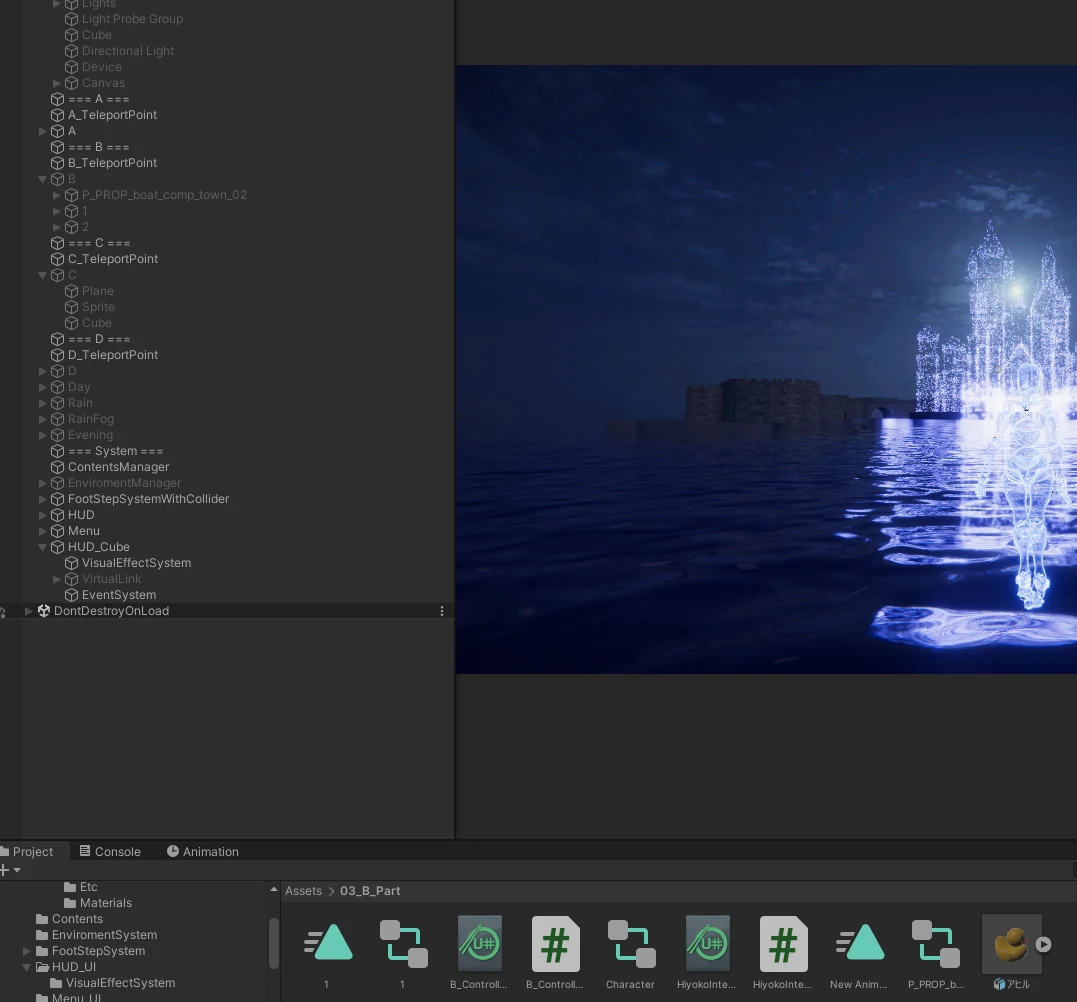This screenshot has height=1002, width=1077.
Task: Click the 03_B_Part breadcrumb folder
Action: click(370, 891)
